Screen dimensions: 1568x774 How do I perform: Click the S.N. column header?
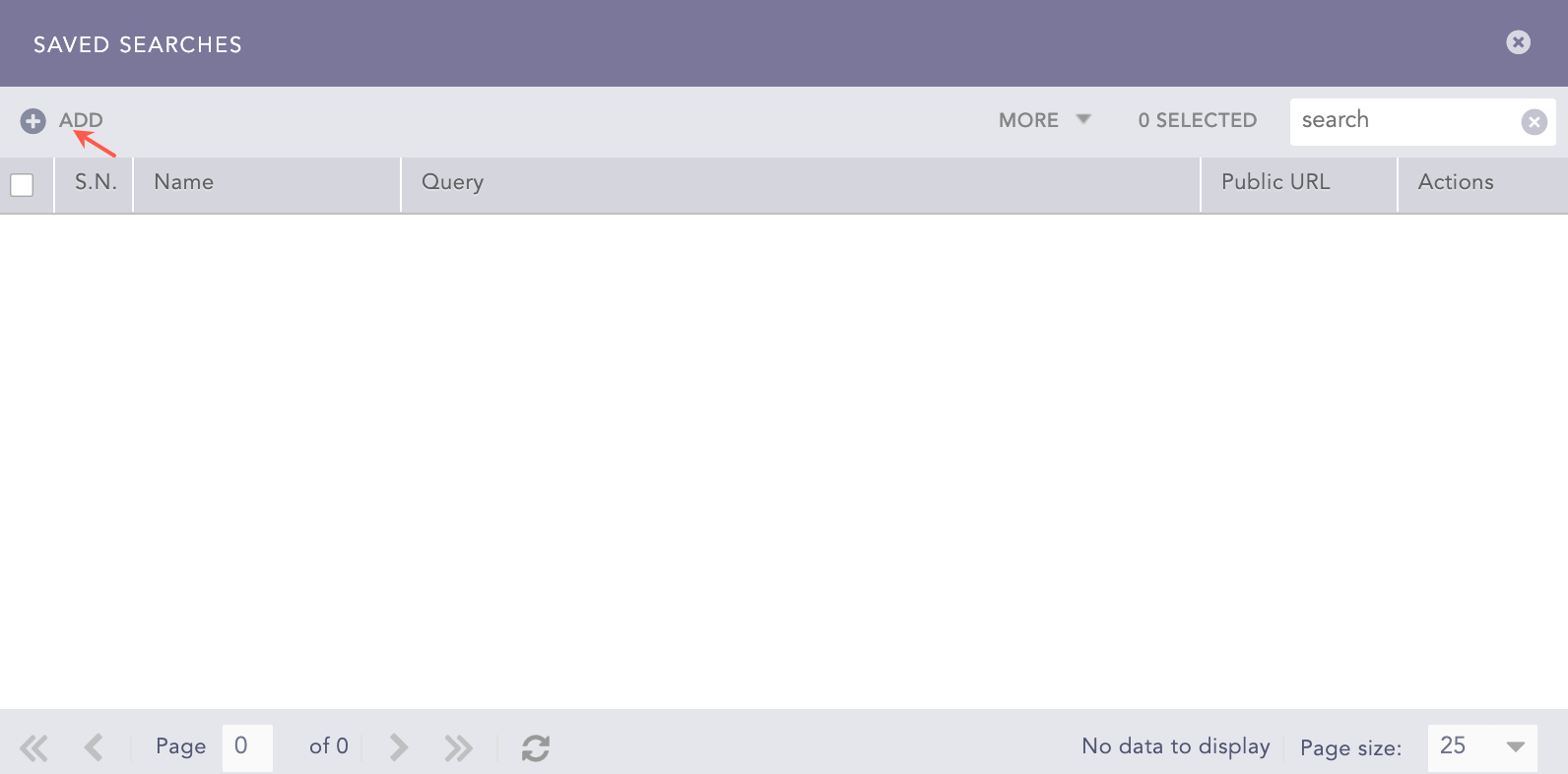[96, 182]
